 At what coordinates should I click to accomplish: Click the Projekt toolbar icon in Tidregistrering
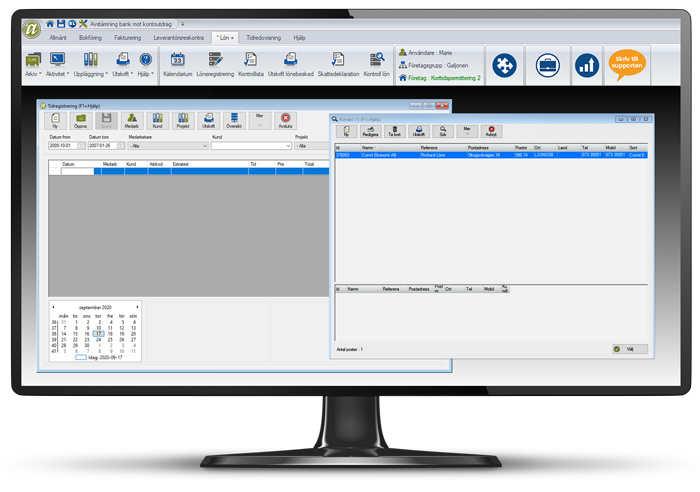183,121
